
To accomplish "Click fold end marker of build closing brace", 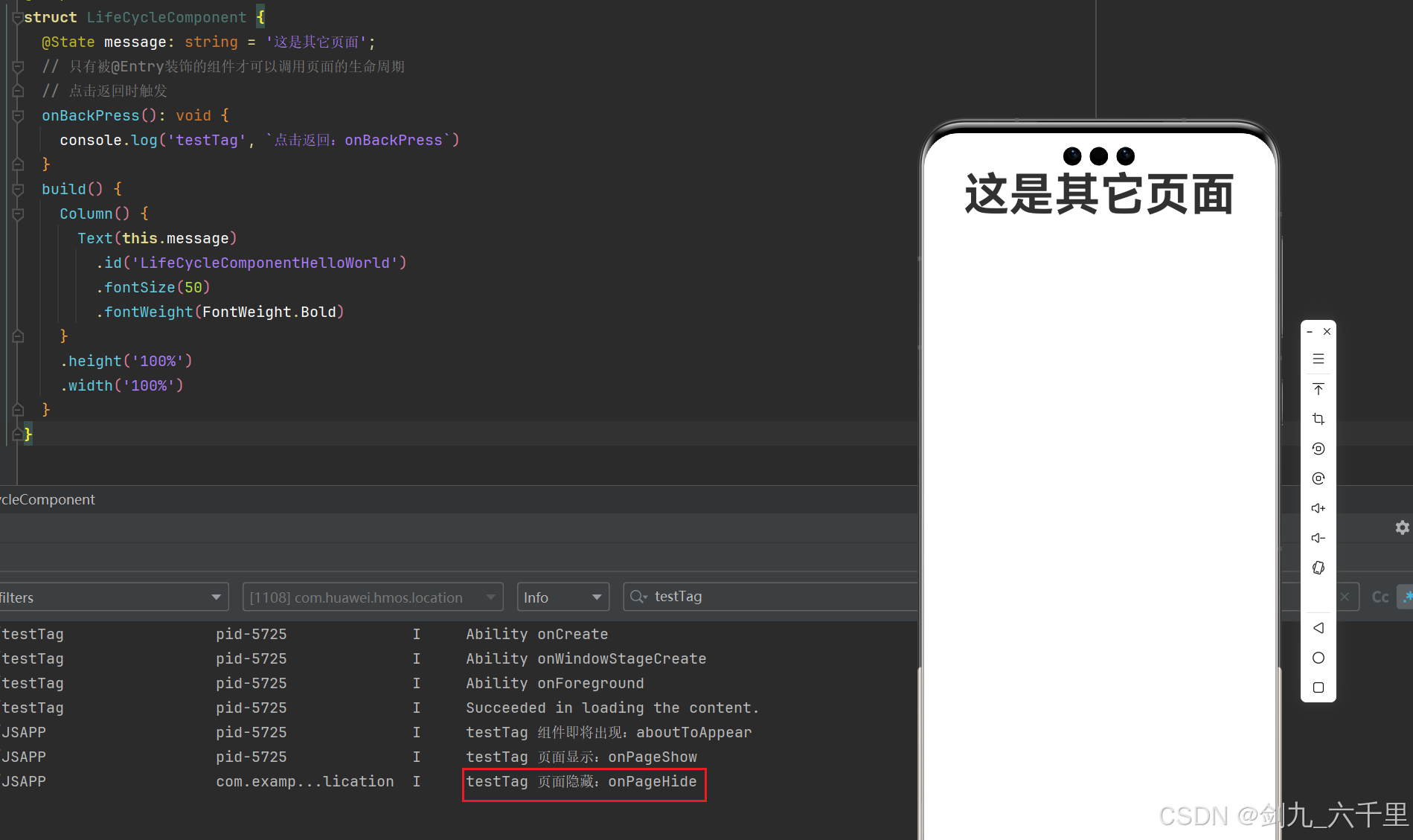I will click(18, 409).
